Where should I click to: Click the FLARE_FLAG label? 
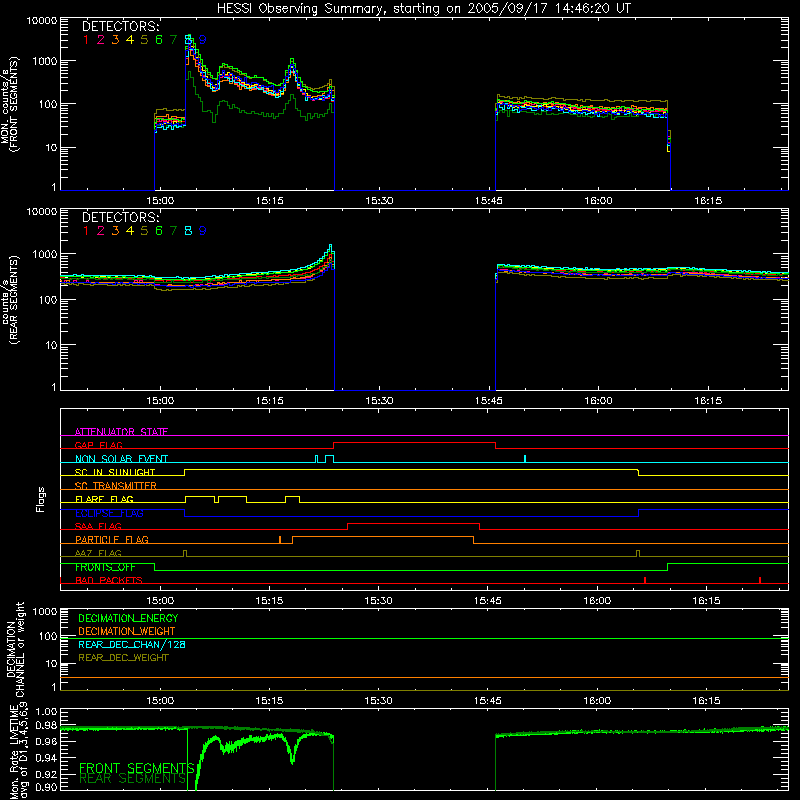coord(104,499)
